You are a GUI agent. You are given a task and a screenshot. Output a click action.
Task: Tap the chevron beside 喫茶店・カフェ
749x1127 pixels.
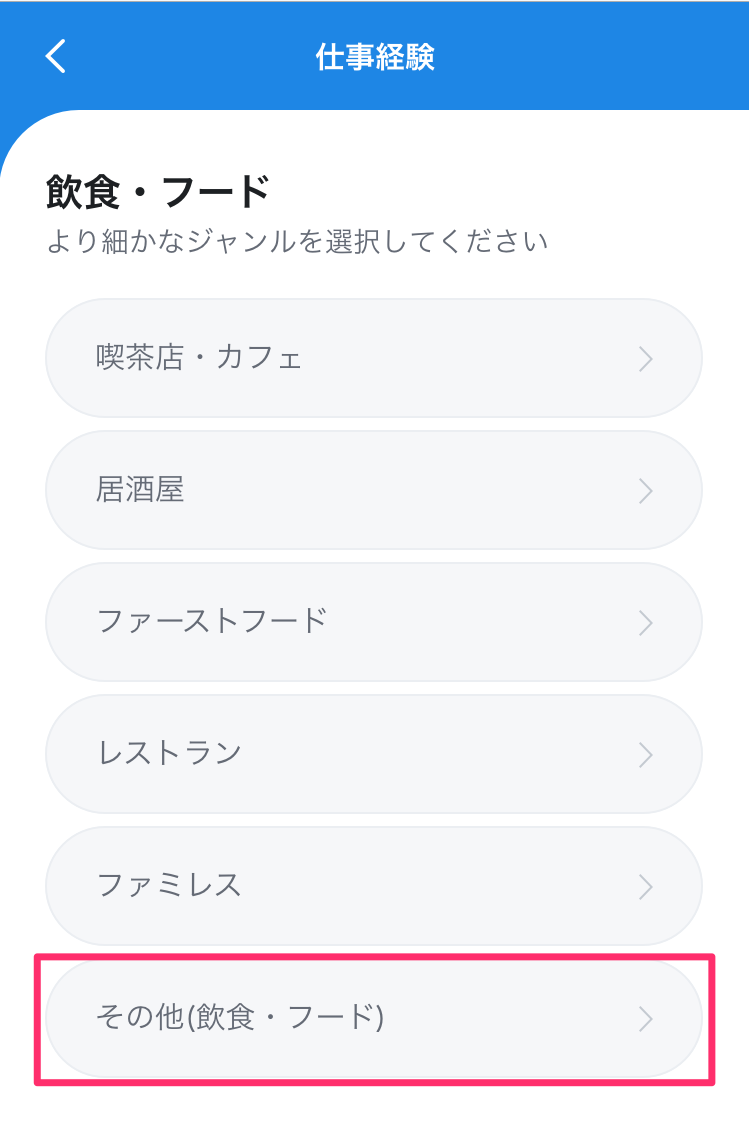point(645,359)
